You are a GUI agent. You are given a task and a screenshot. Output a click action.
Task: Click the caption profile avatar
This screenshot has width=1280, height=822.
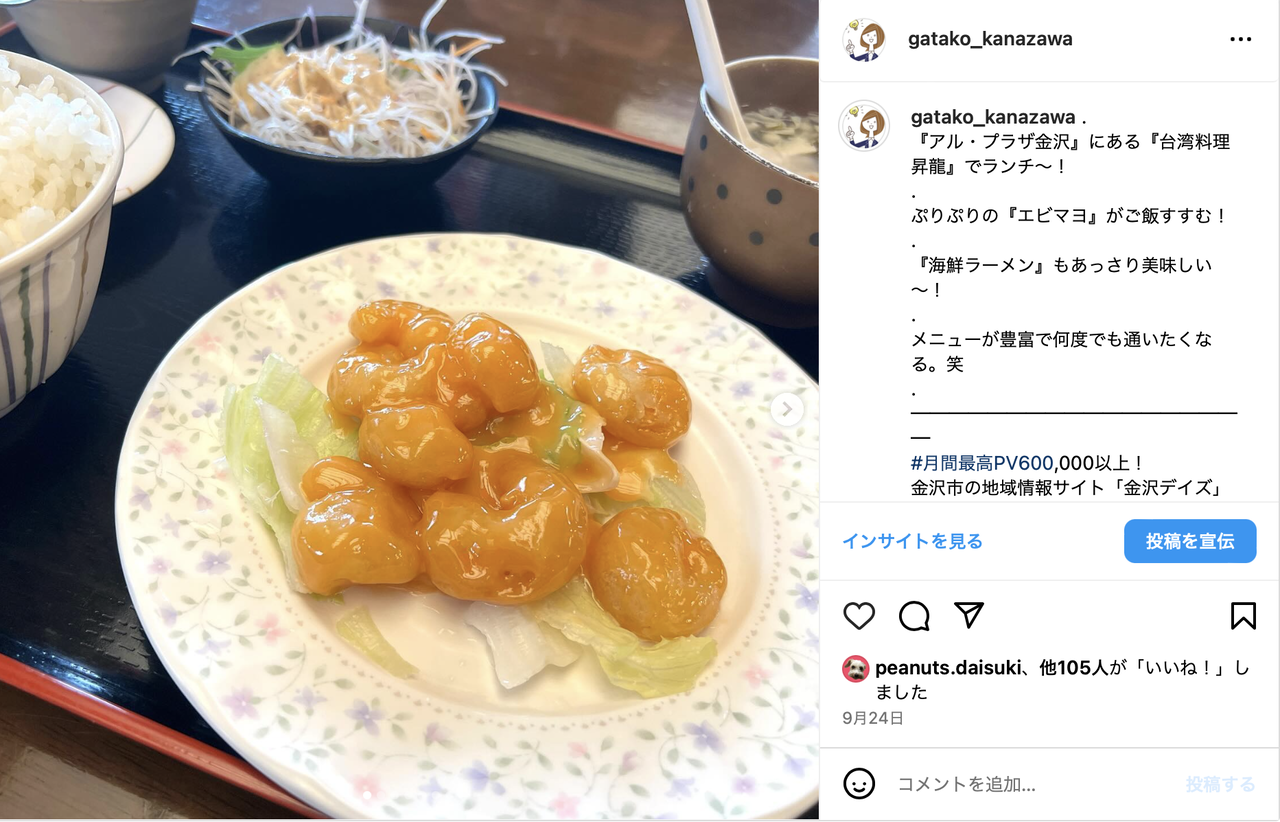pos(864,126)
